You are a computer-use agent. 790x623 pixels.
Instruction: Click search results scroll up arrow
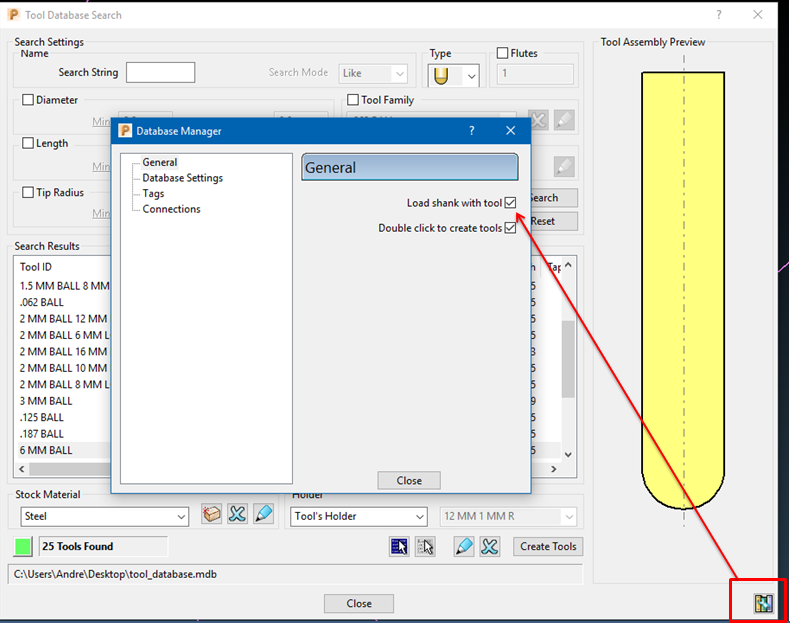tap(568, 265)
